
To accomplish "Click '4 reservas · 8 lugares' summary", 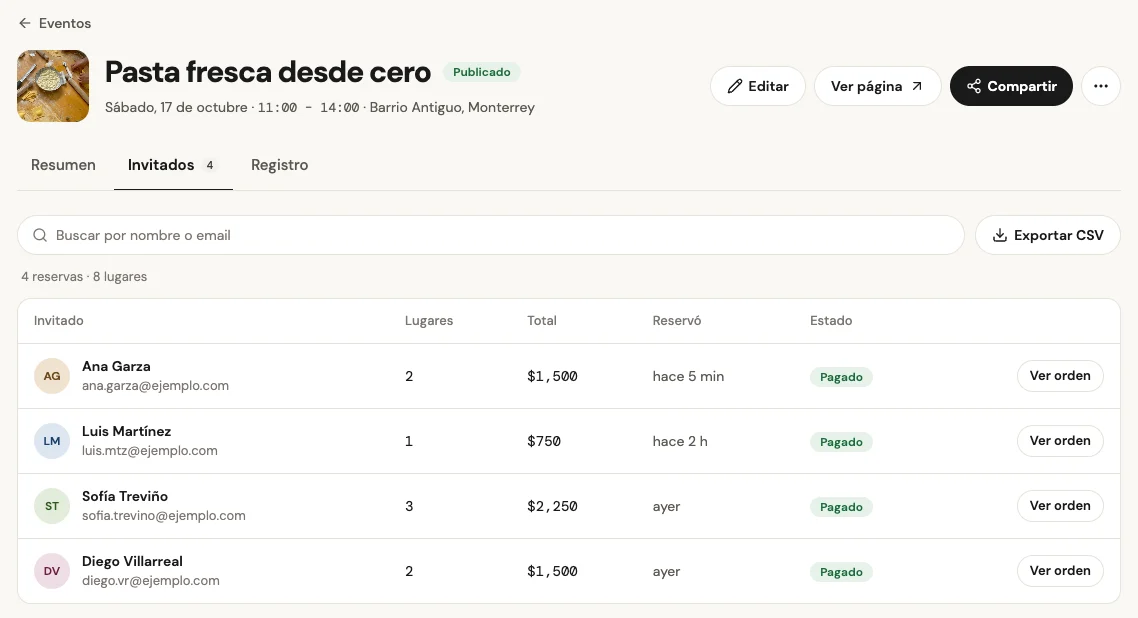I will point(84,276).
